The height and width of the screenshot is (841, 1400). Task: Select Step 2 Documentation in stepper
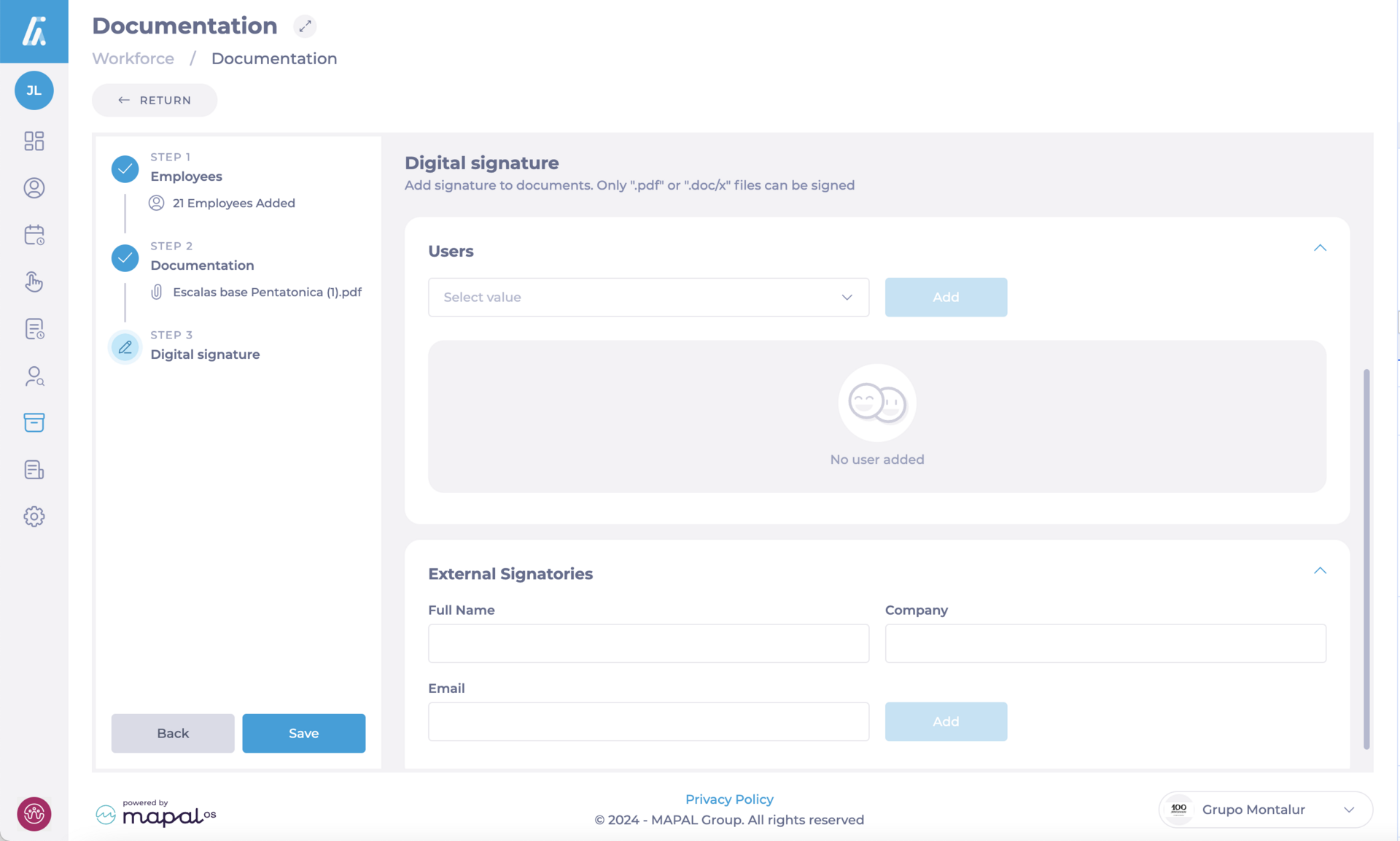202,257
